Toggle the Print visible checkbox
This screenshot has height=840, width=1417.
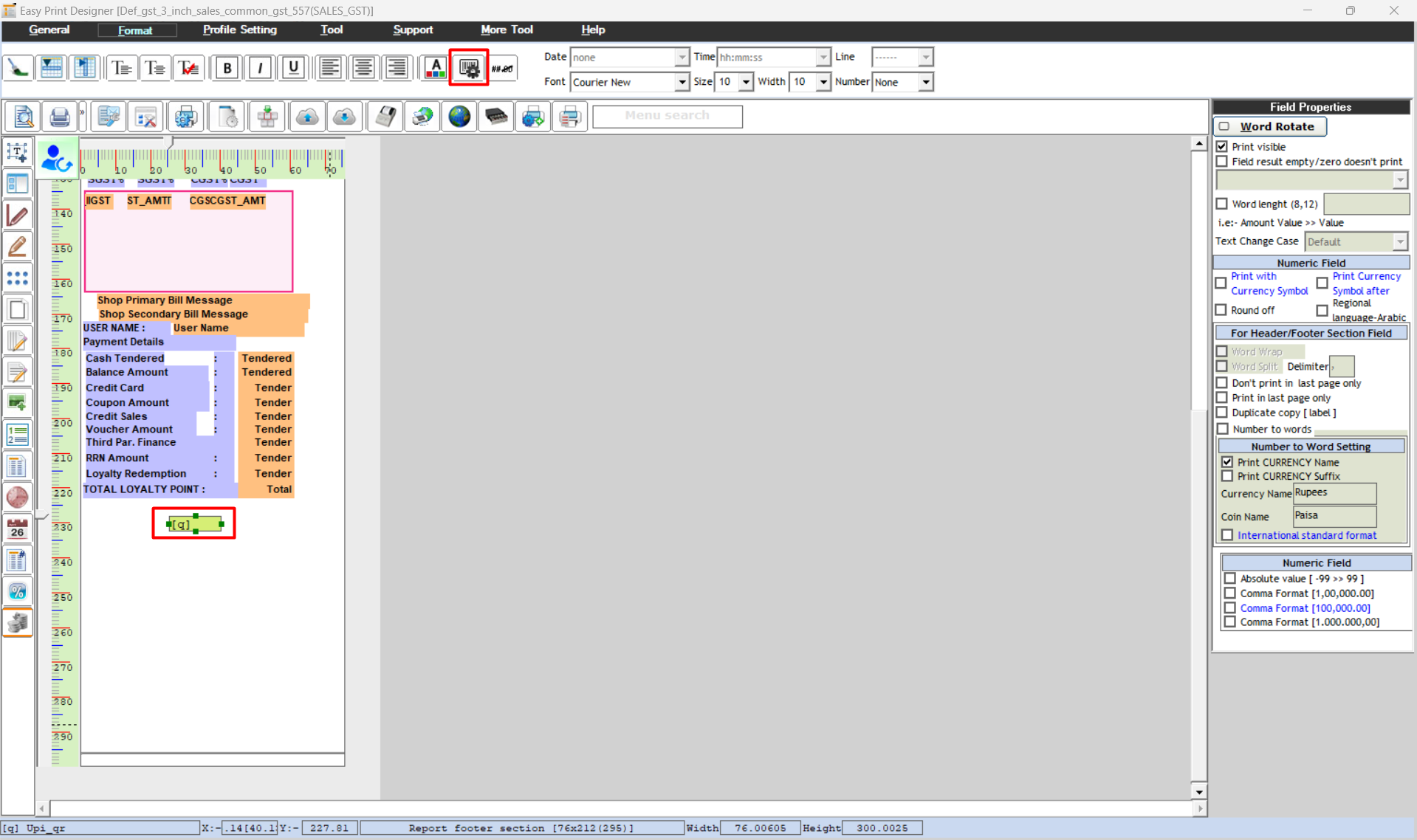(x=1222, y=147)
